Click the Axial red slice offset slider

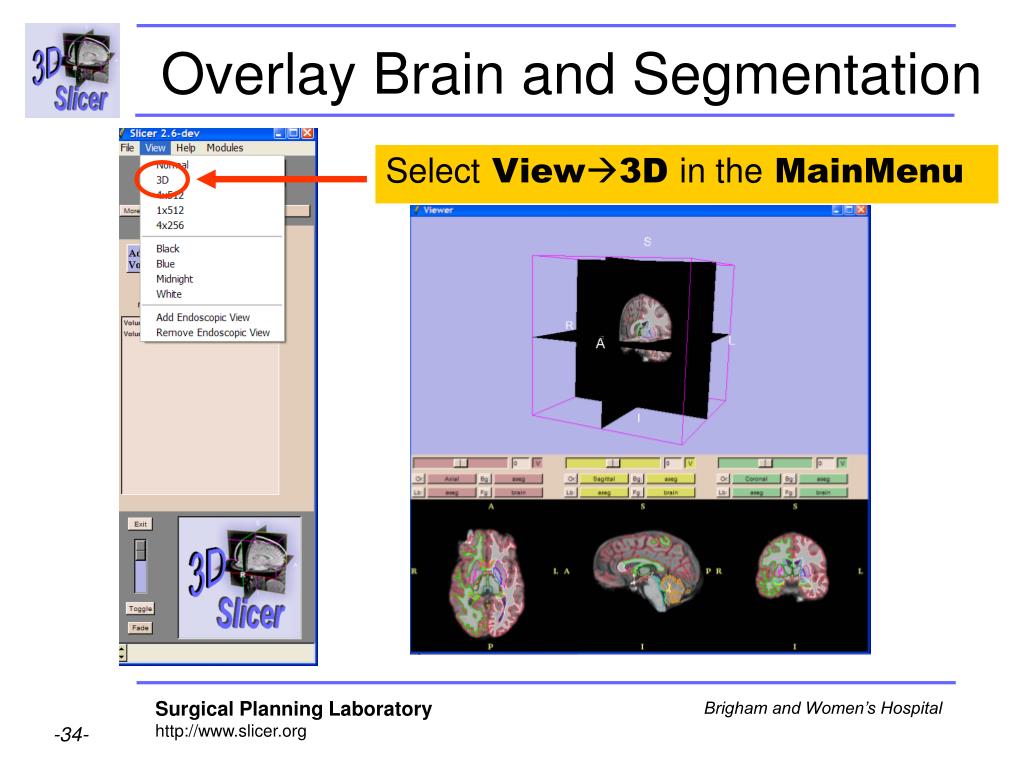coord(460,463)
